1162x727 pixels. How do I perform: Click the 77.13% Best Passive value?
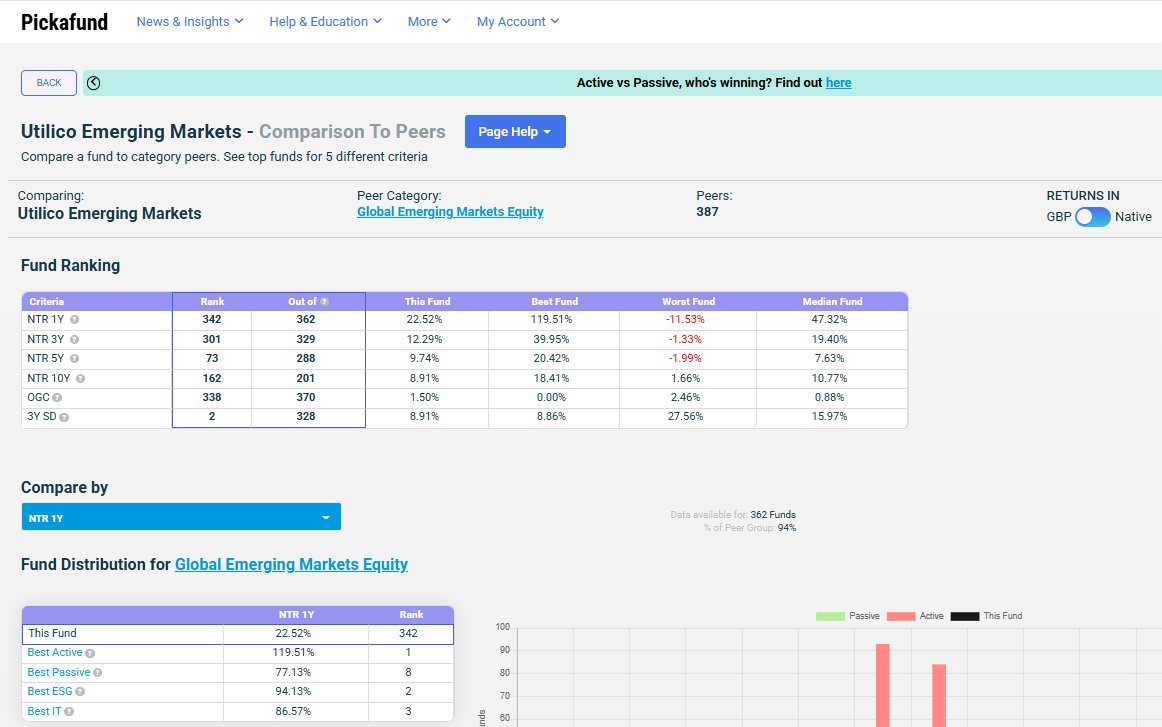[x=293, y=672]
